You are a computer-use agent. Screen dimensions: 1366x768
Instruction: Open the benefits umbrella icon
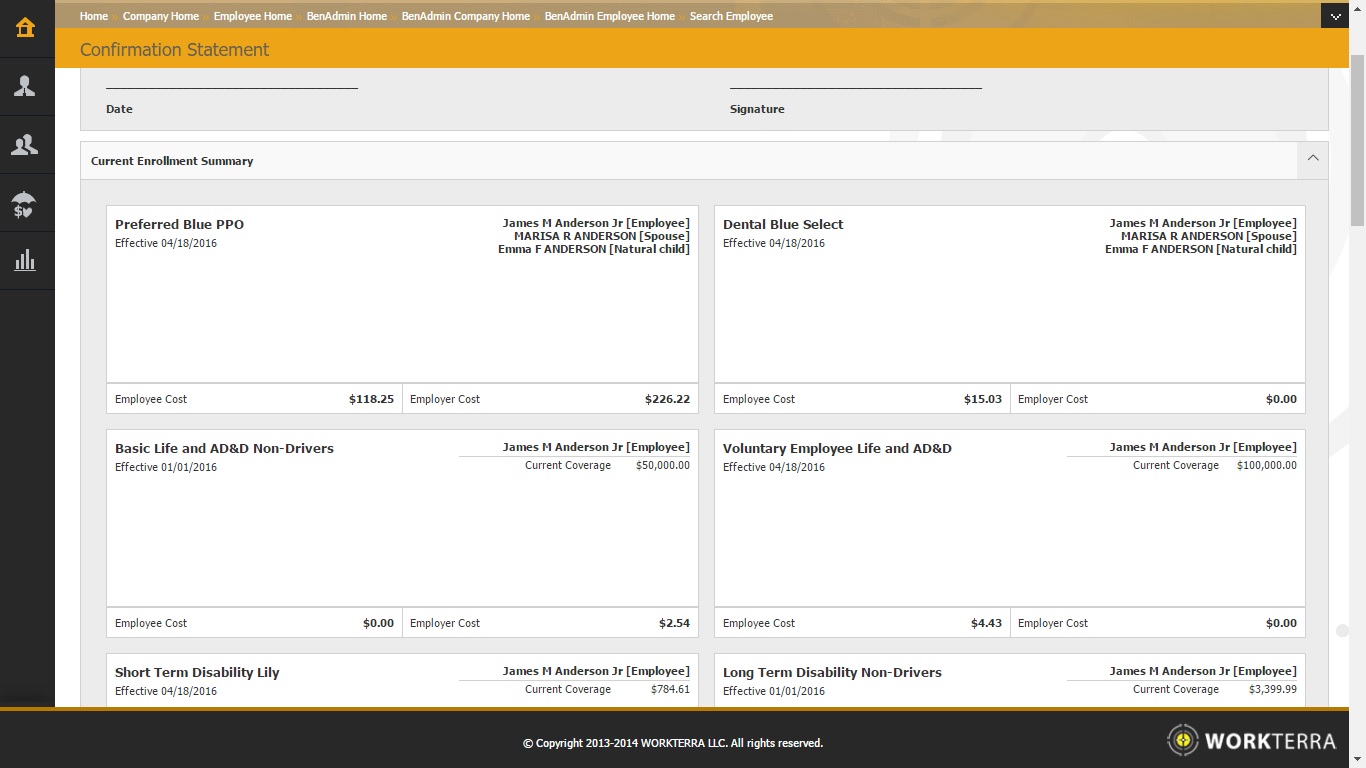point(25,204)
